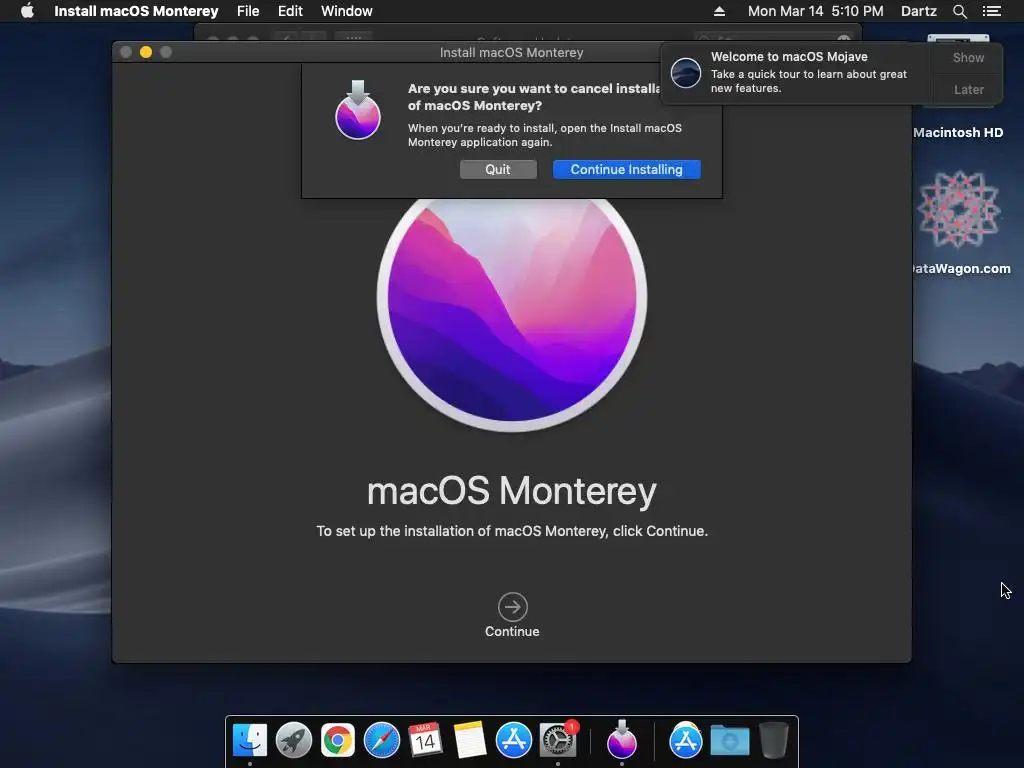Click the minimize yellow button of installer window
The image size is (1024, 768).
click(x=146, y=52)
